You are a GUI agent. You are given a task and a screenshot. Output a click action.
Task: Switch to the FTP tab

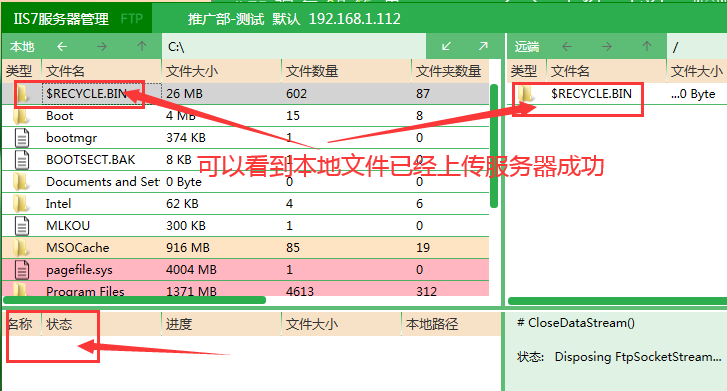[132, 19]
